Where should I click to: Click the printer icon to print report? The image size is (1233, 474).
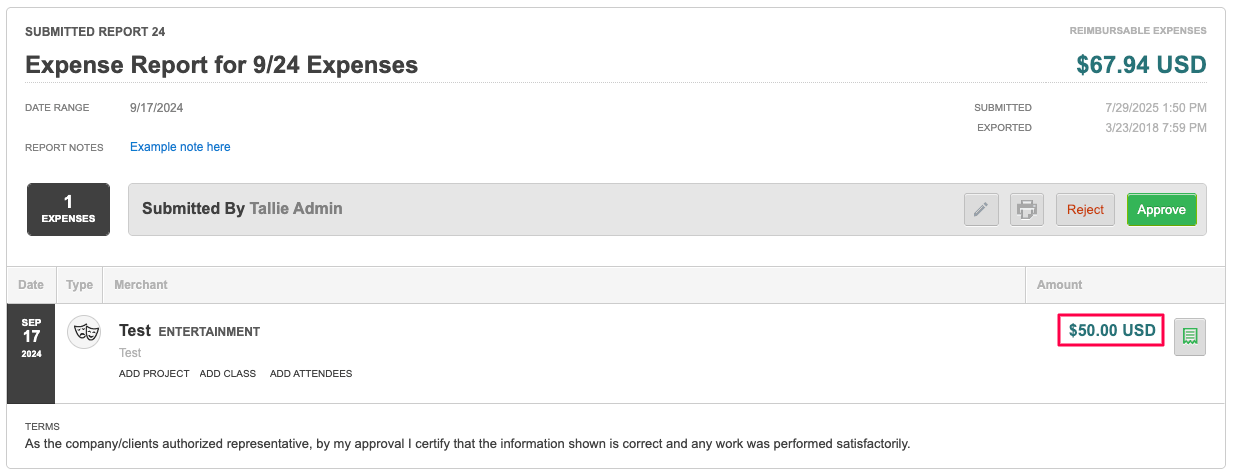click(1026, 210)
